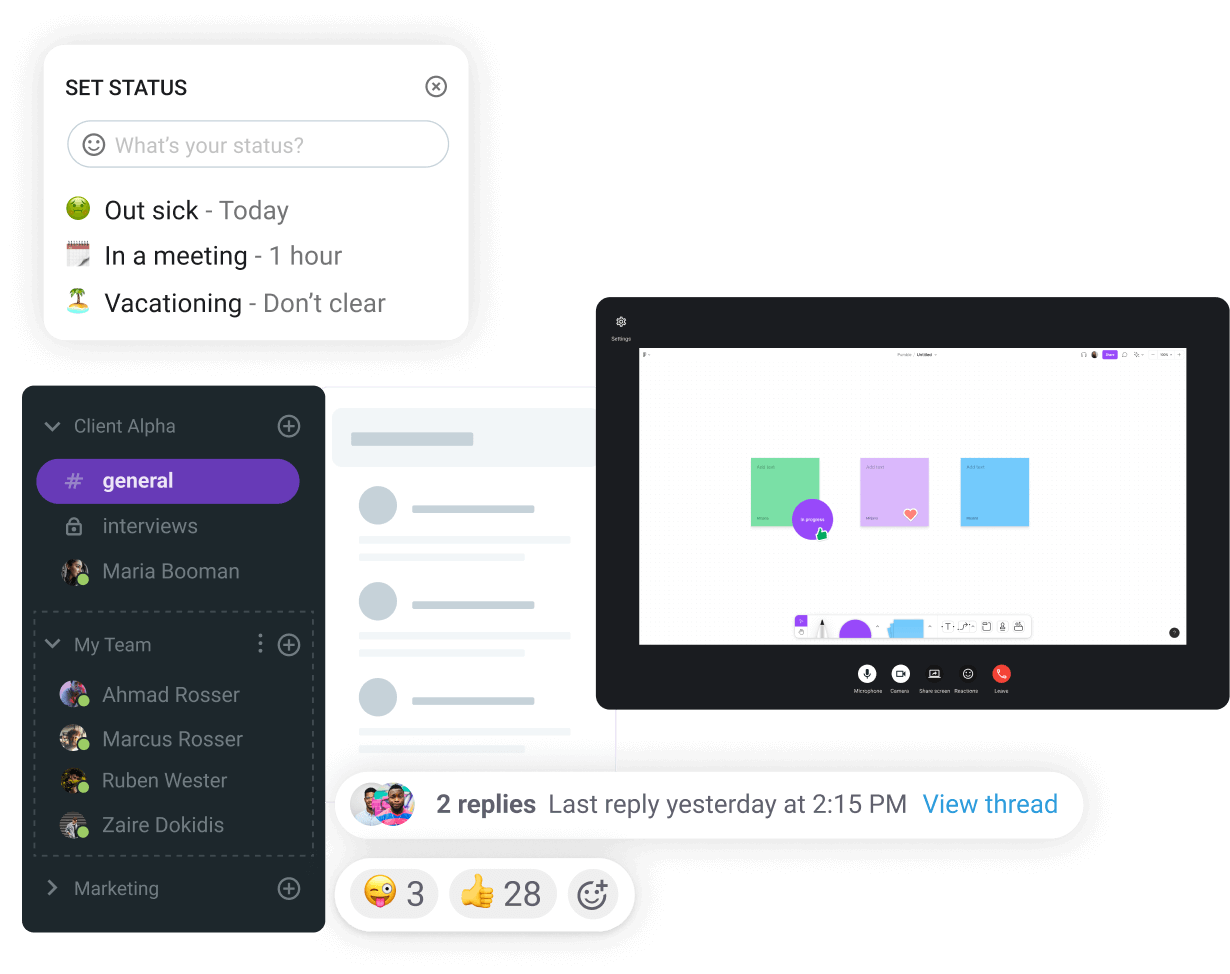Toggle the Camera in call controls
The image size is (1230, 974).
(900, 674)
